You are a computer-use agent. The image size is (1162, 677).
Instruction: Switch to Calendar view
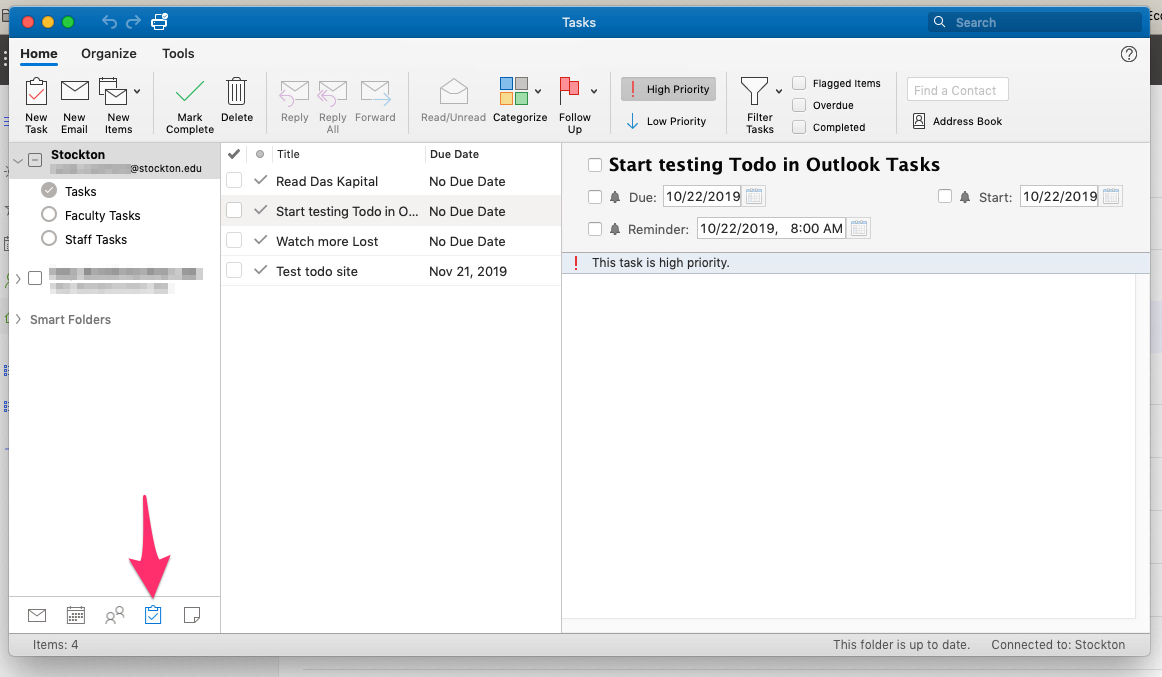tap(76, 615)
